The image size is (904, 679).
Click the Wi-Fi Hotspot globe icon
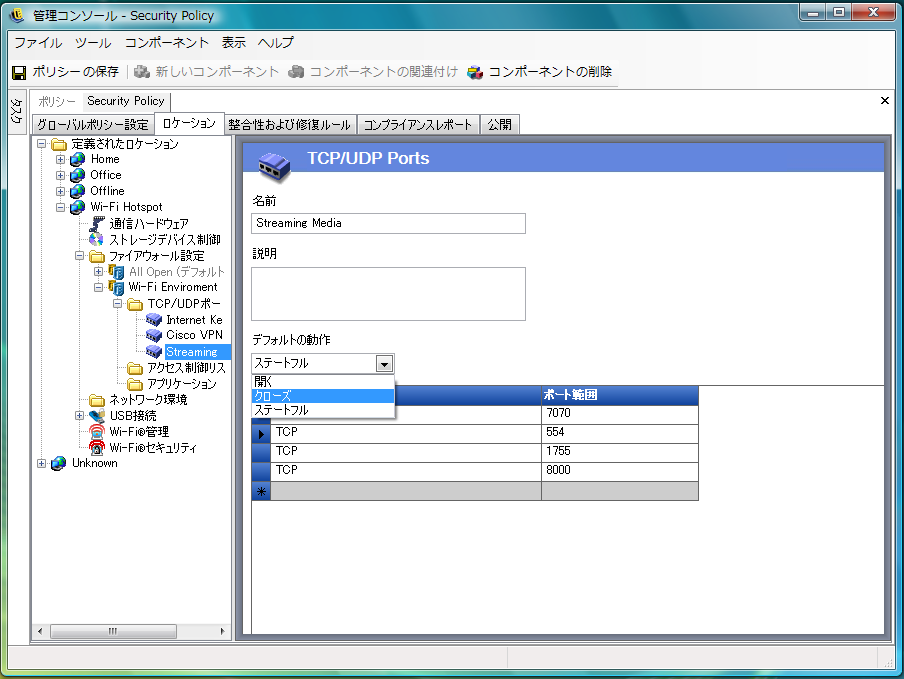point(77,208)
